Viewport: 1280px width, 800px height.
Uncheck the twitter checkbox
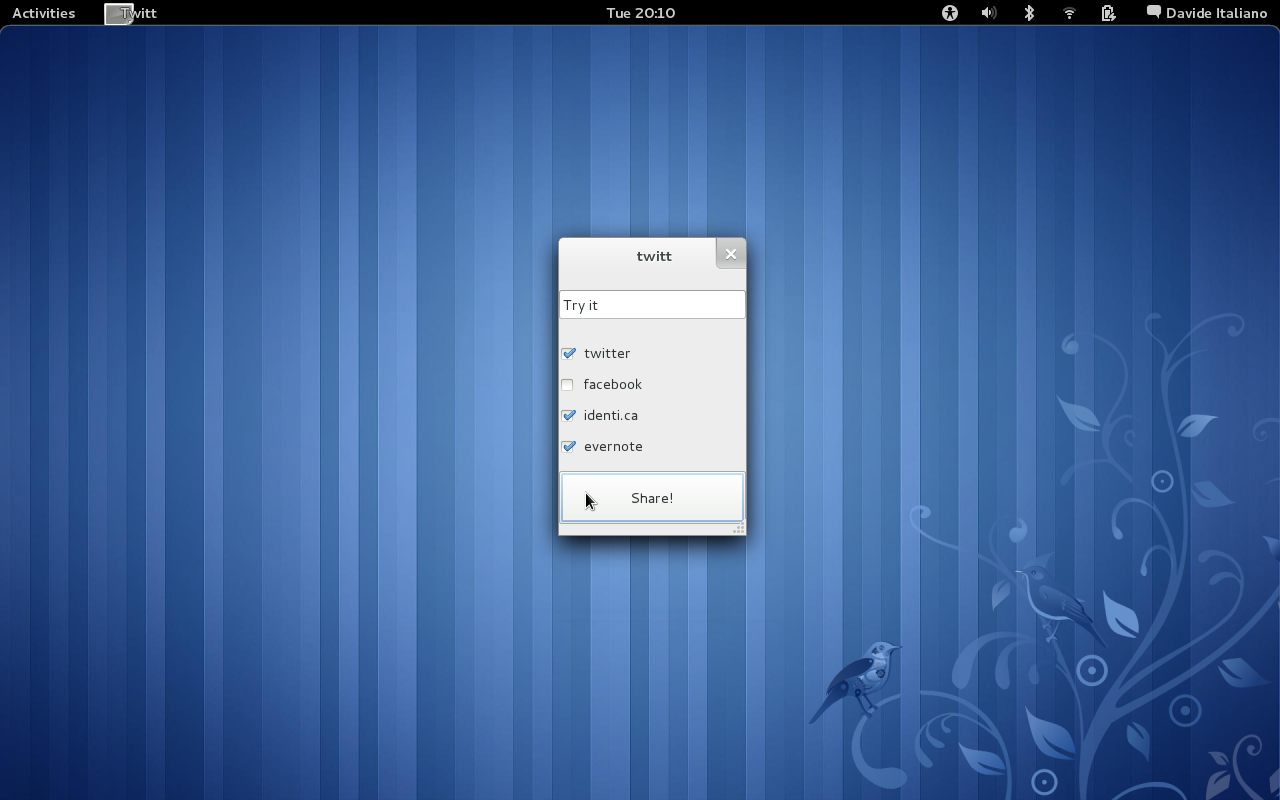(x=568, y=353)
